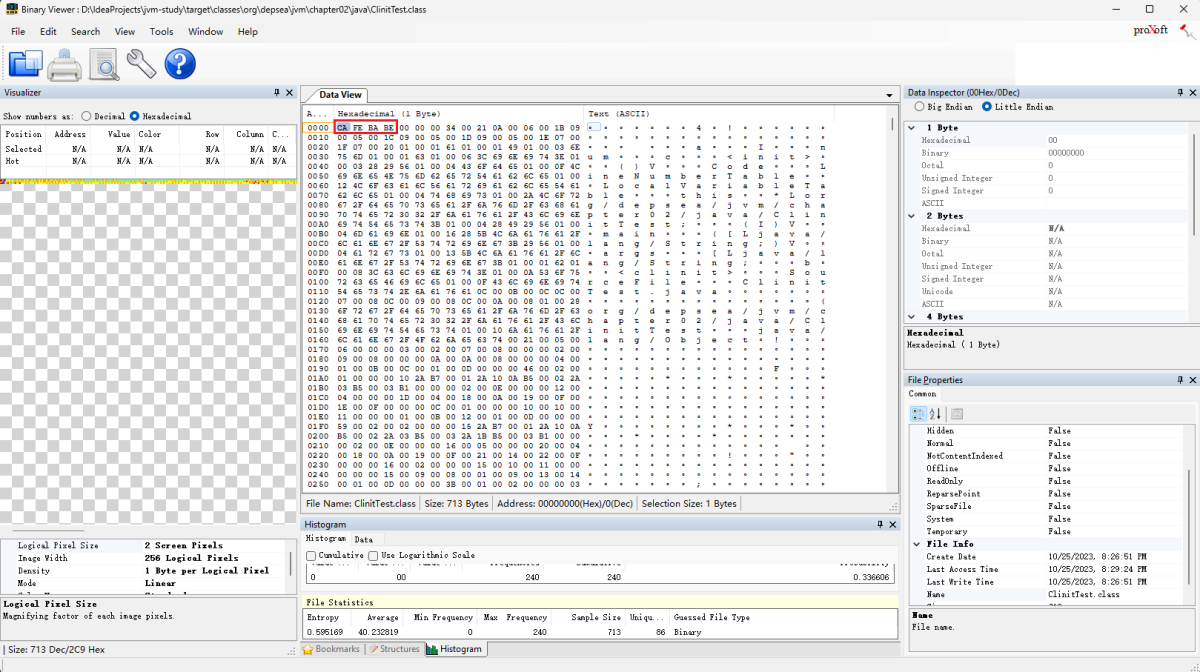Select Decimal number display in Visualizer
The width and height of the screenshot is (1200, 672).
click(x=103, y=116)
